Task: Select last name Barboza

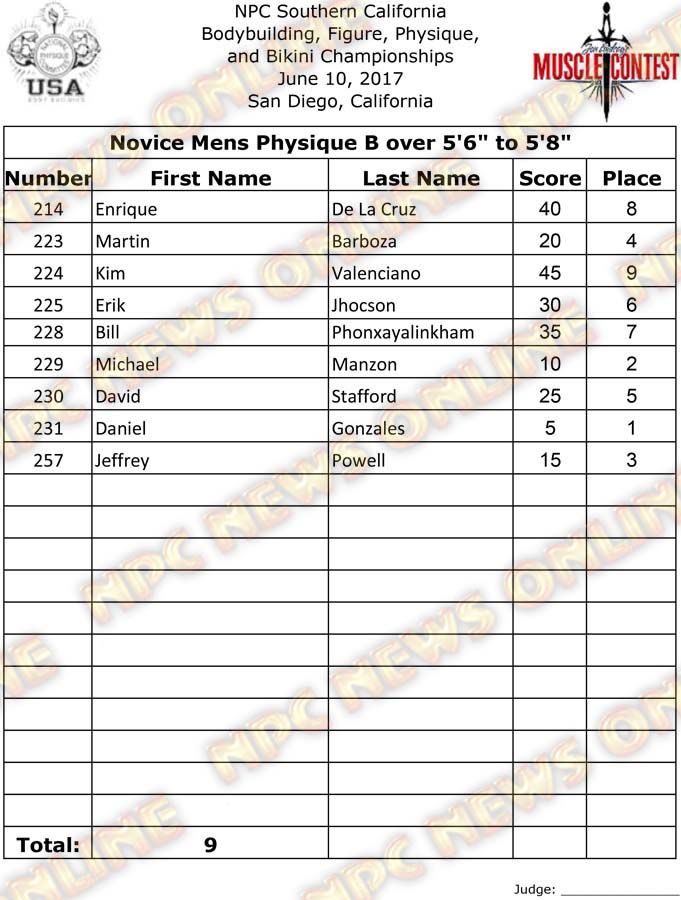Action: (x=364, y=242)
